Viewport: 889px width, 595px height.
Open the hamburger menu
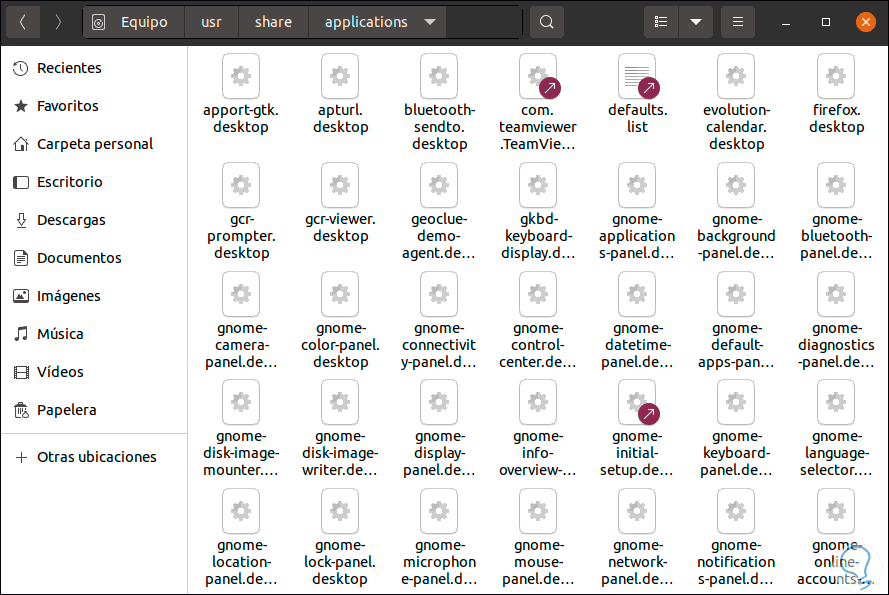coord(737,20)
